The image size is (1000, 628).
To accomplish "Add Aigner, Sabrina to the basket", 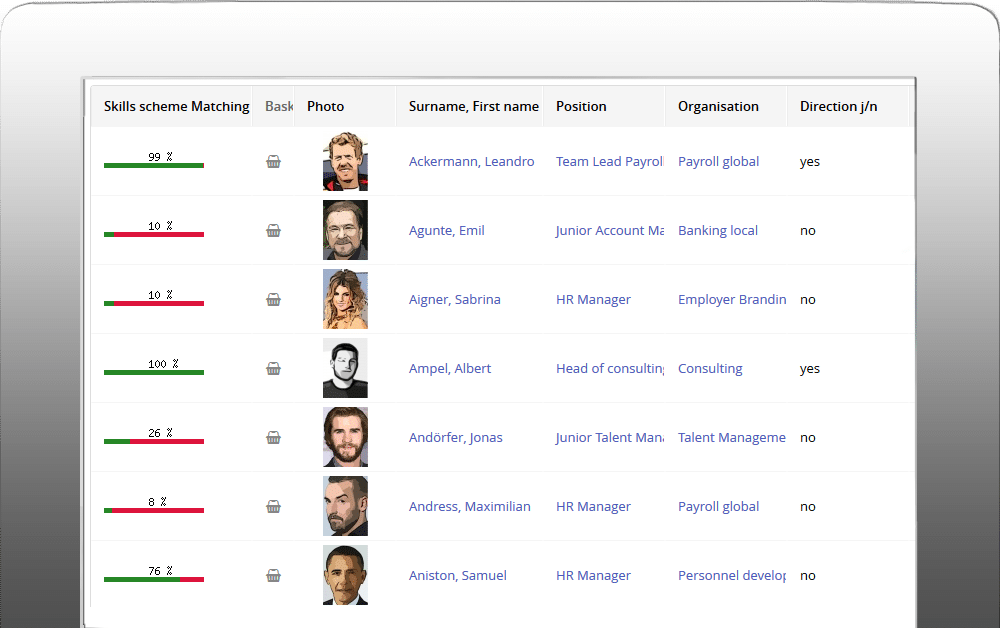I will tap(273, 300).
